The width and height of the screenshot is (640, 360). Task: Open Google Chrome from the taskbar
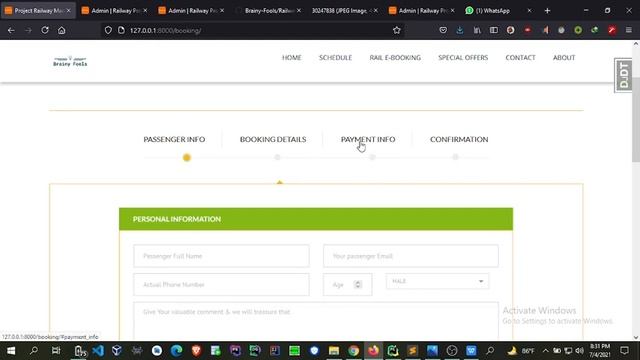pos(353,351)
